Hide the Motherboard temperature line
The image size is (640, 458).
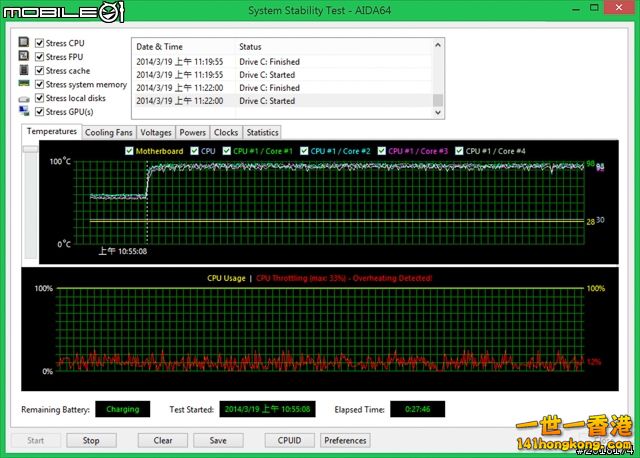pos(129,151)
